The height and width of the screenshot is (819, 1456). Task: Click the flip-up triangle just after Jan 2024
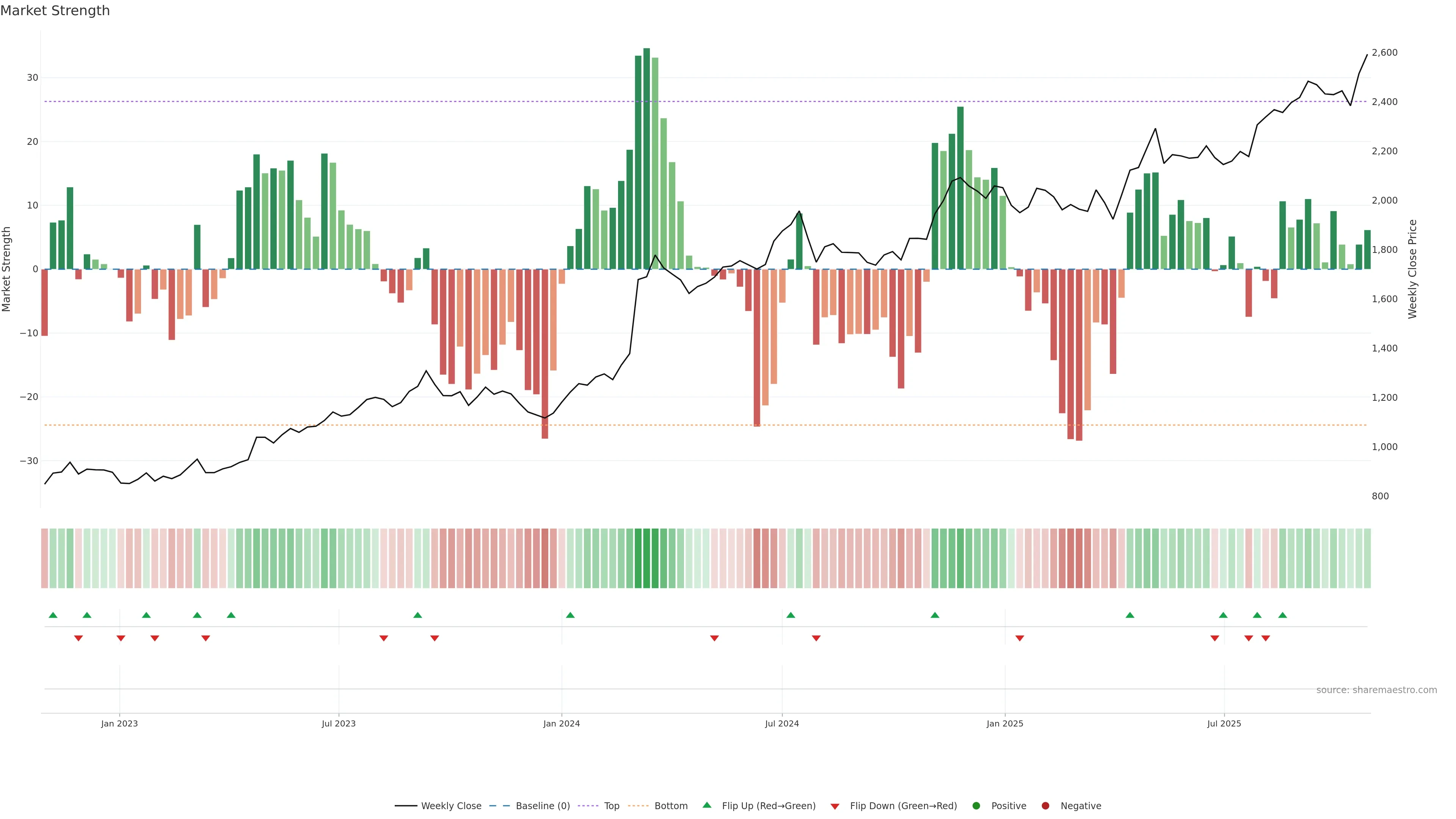coord(570,615)
